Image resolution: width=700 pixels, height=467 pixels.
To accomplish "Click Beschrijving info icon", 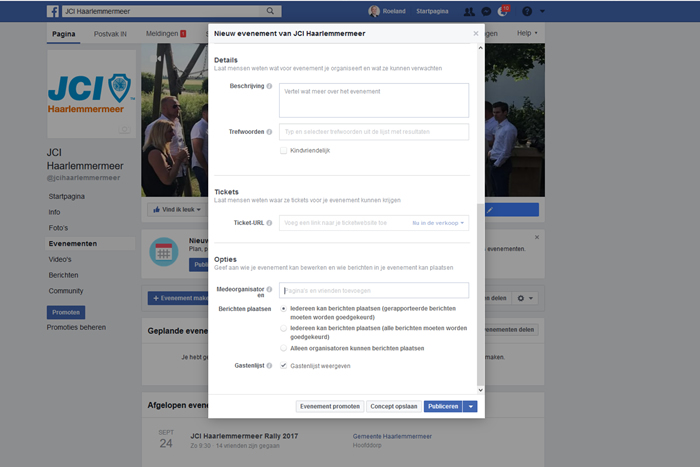I will coord(269,86).
